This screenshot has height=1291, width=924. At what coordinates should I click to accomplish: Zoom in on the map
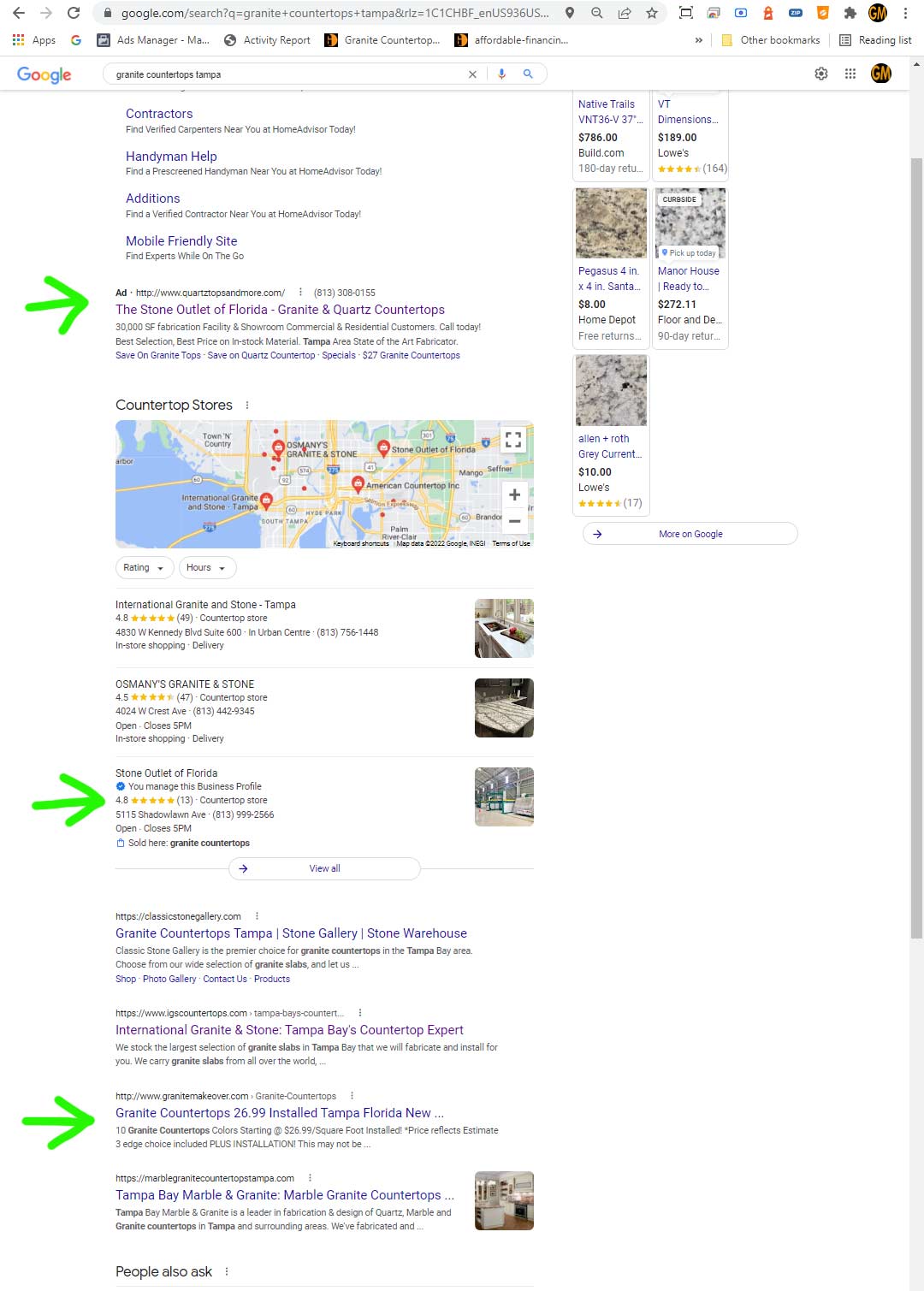pos(514,494)
